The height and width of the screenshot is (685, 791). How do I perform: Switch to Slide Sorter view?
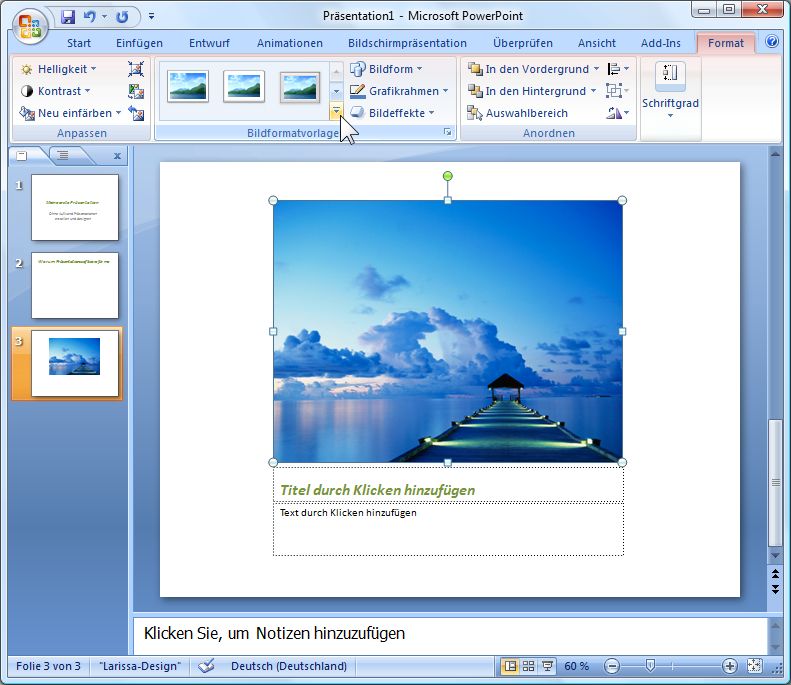528,666
